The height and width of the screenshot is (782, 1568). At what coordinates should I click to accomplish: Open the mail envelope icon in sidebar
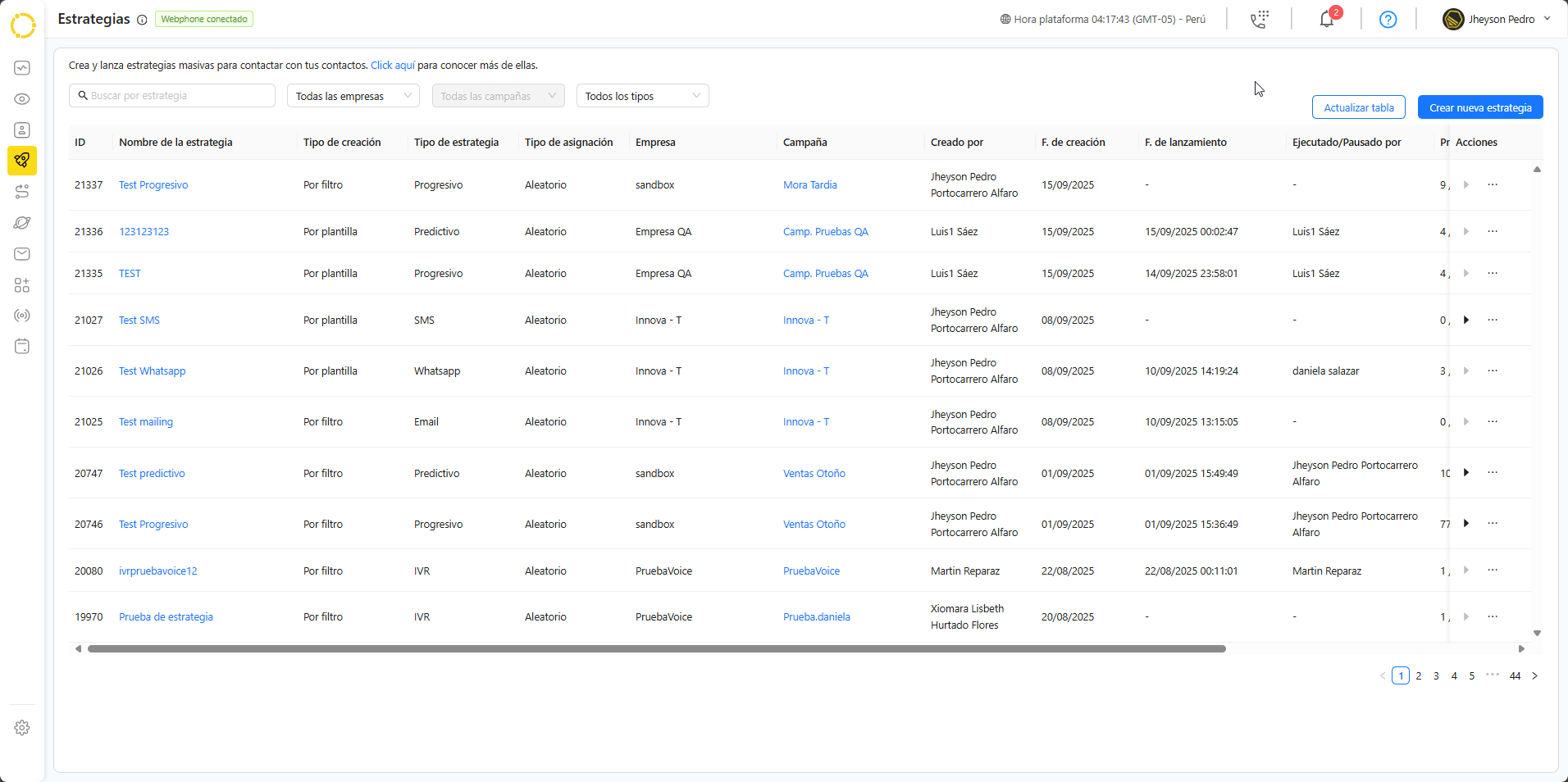coord(22,254)
